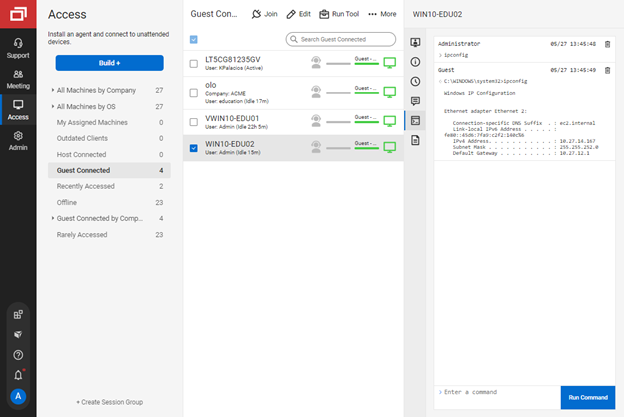Select Recently Accessed group

[109, 186]
